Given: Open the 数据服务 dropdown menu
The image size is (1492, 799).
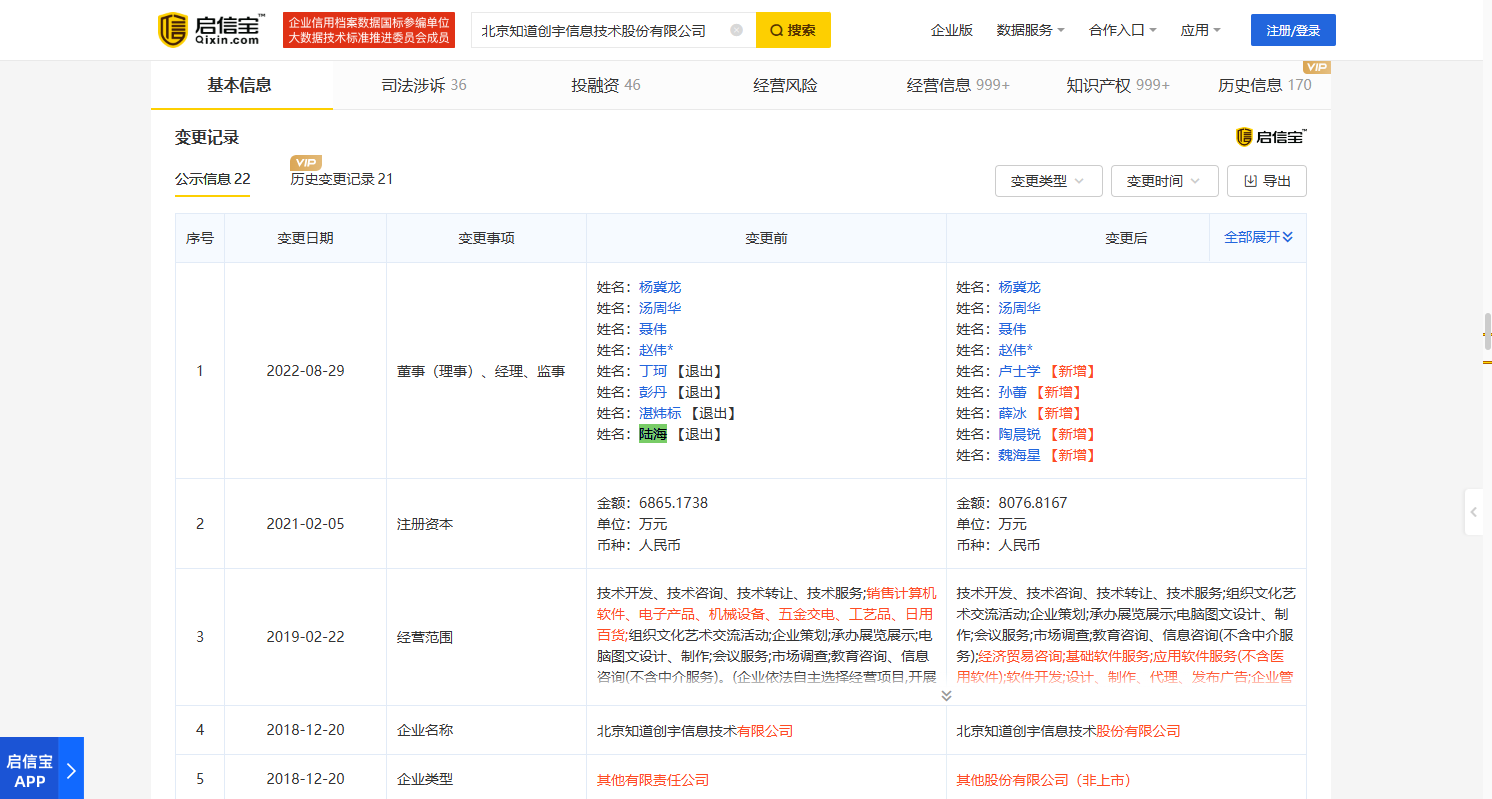Looking at the screenshot, I should 1030,30.
